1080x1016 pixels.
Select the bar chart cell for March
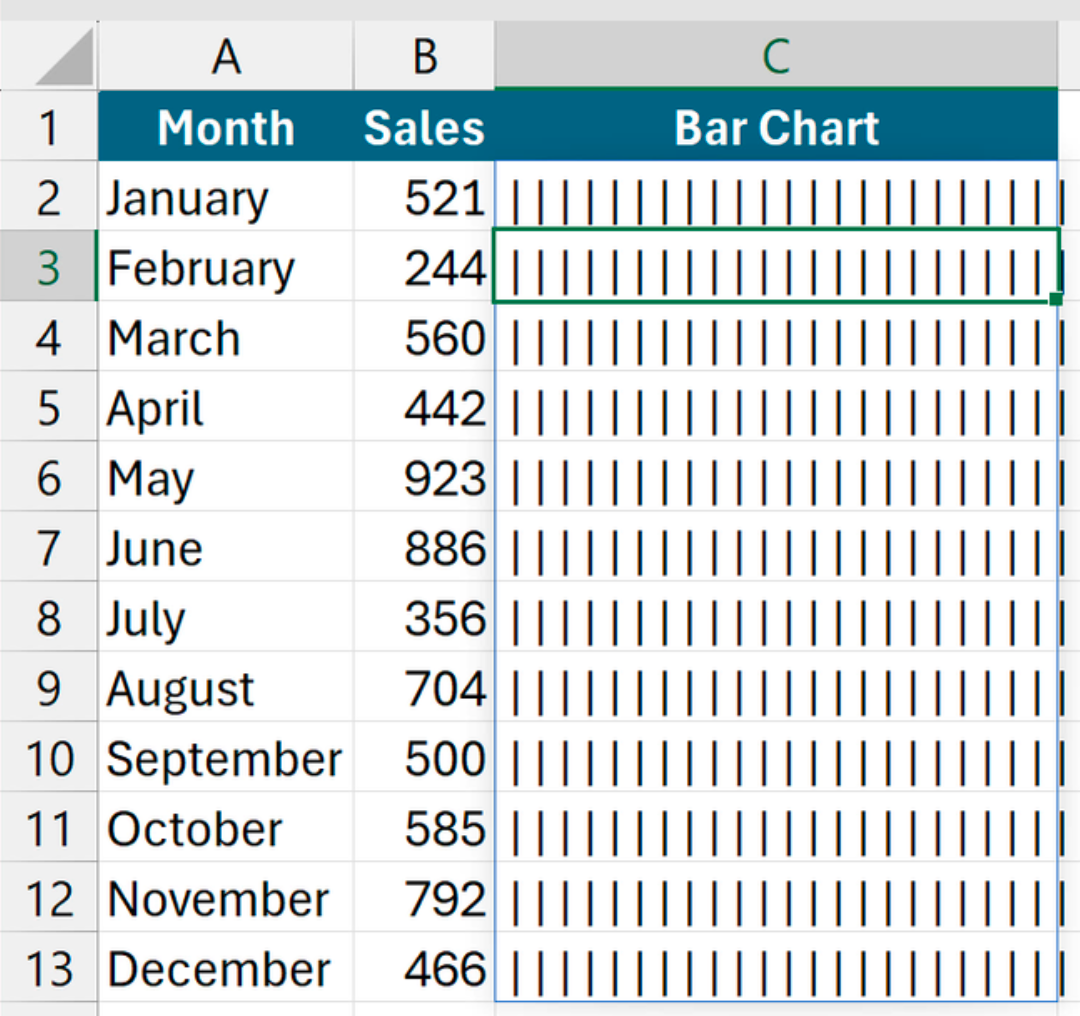click(x=776, y=338)
